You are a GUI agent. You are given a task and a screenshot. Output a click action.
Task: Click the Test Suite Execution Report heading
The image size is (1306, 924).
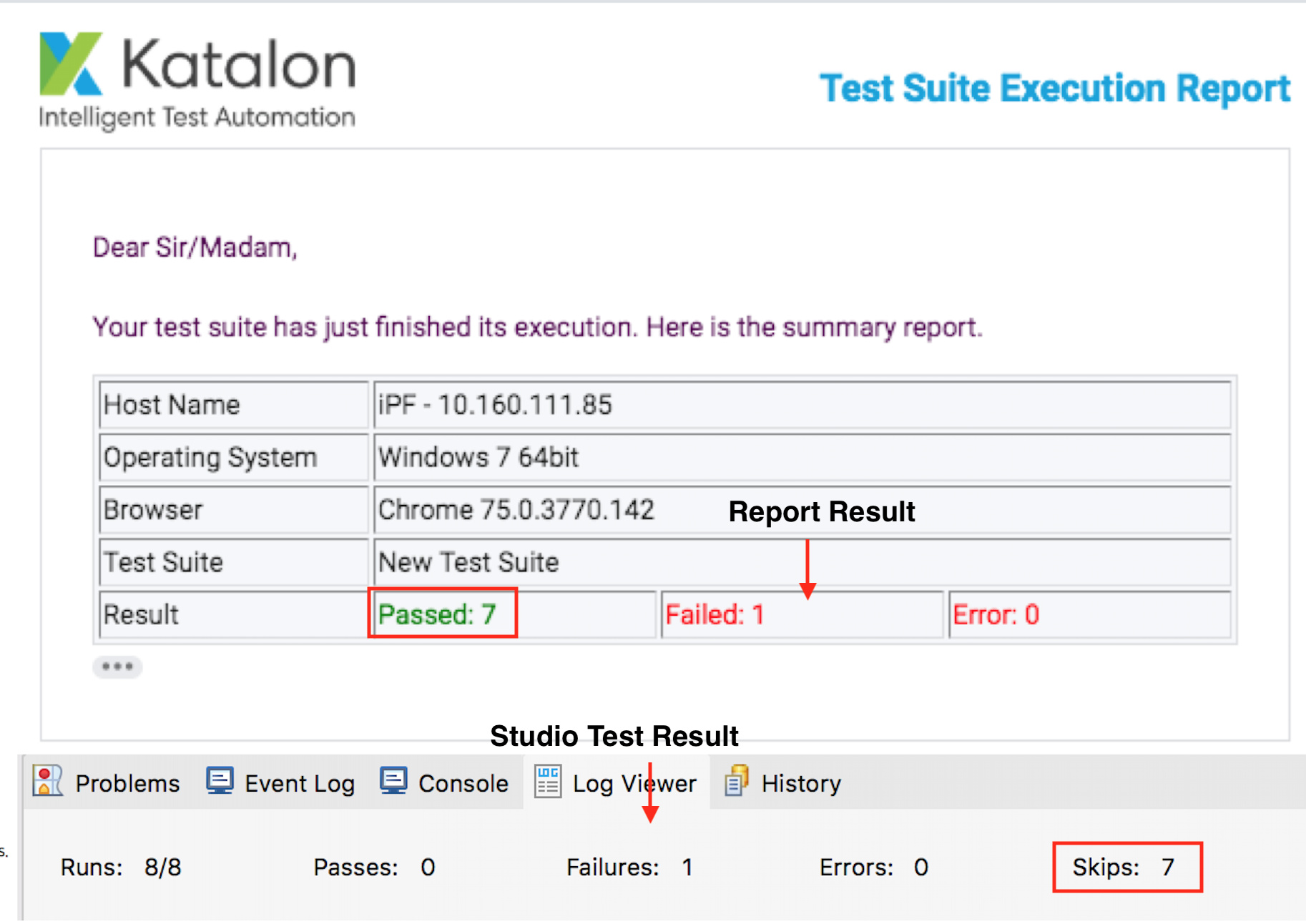tap(1054, 89)
